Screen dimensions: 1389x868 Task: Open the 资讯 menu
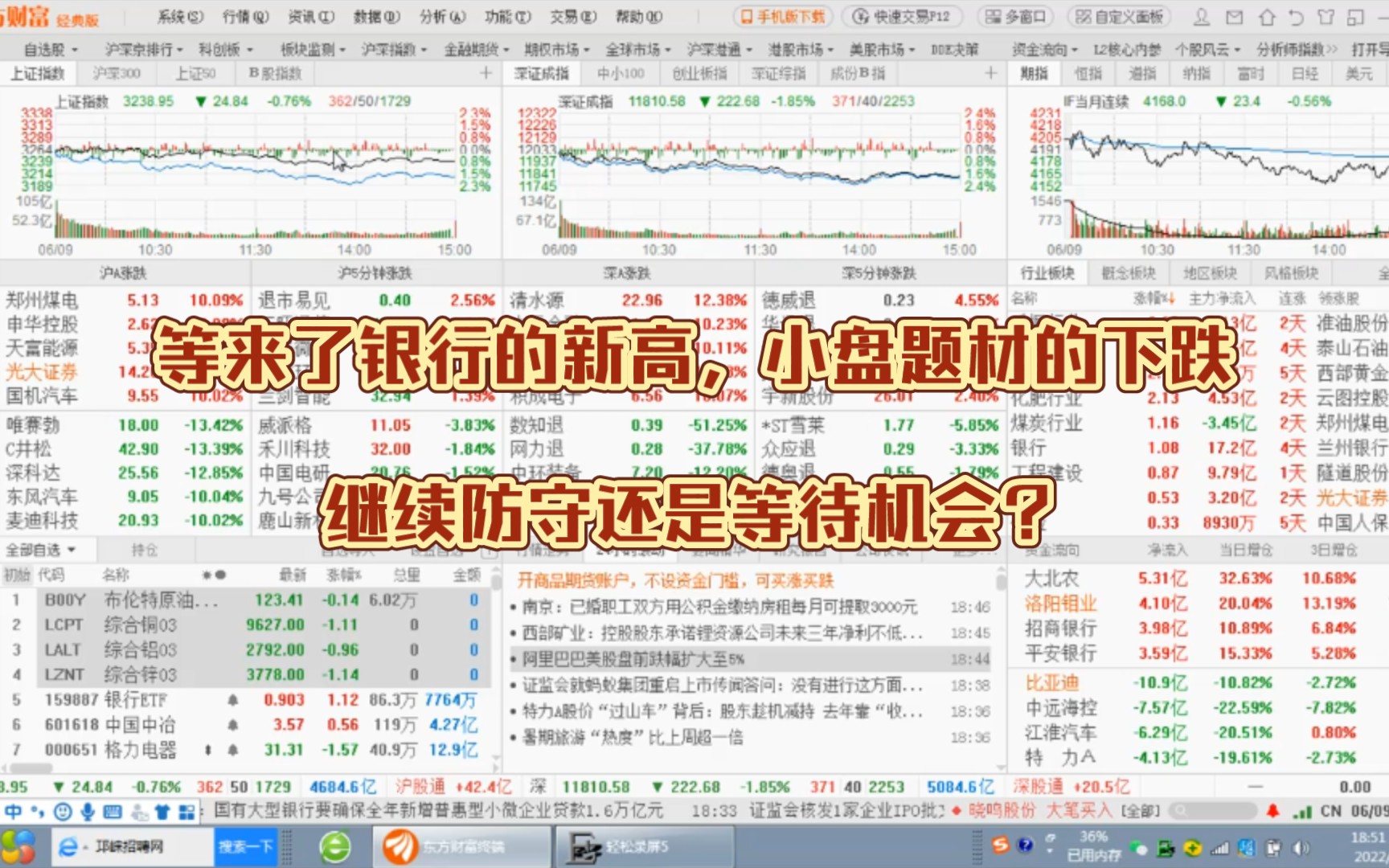tap(311, 16)
